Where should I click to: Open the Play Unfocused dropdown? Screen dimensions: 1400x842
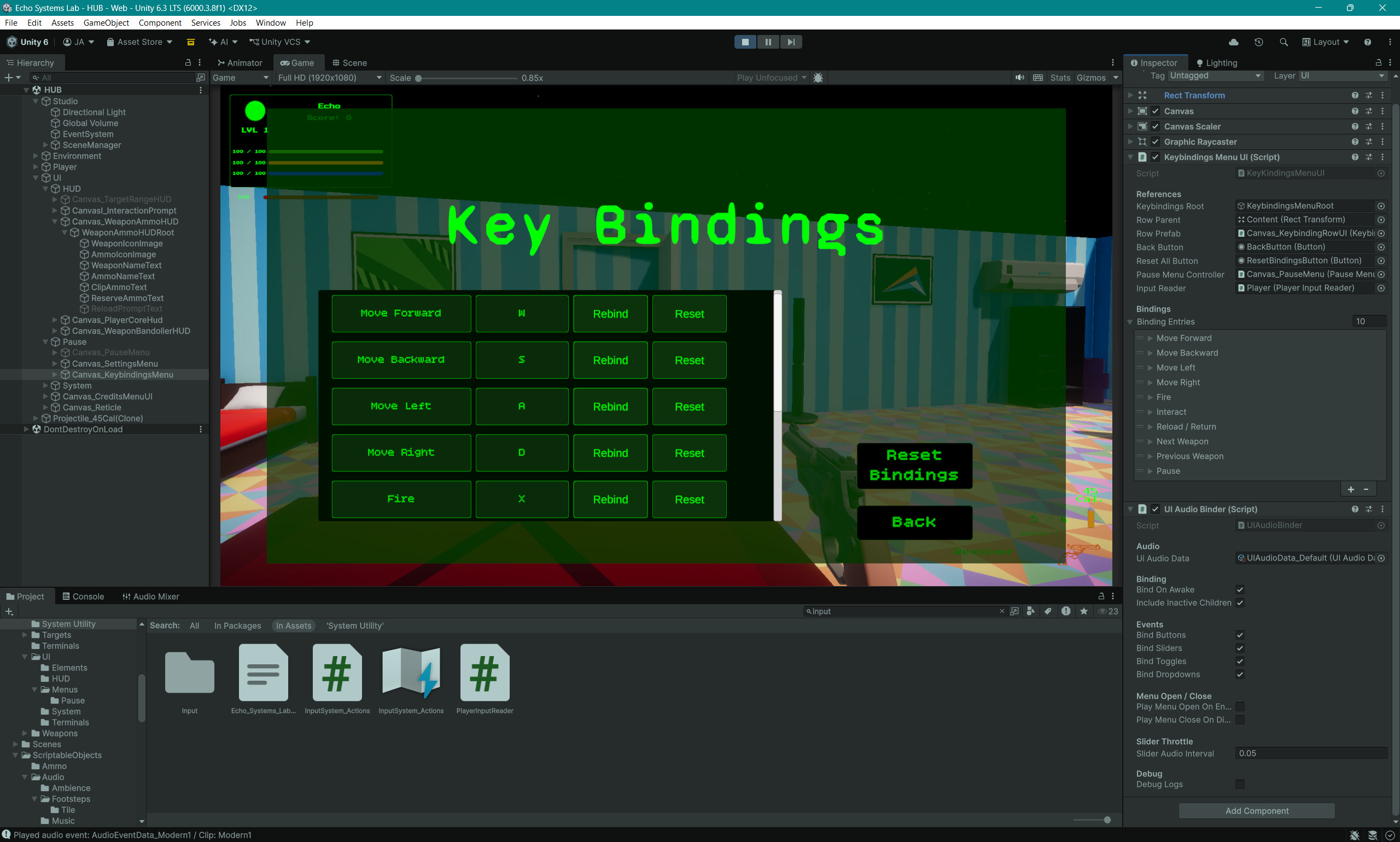[x=771, y=78]
